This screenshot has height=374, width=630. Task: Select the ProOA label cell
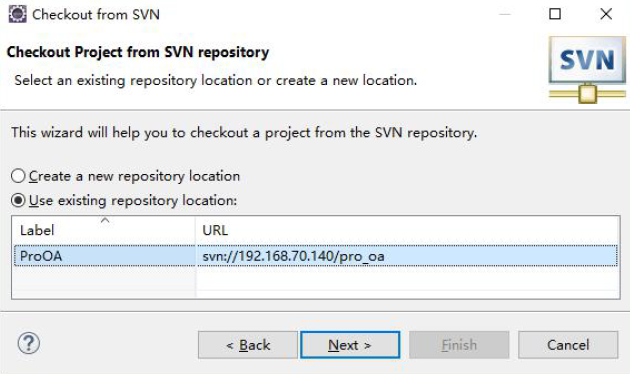[105, 256]
